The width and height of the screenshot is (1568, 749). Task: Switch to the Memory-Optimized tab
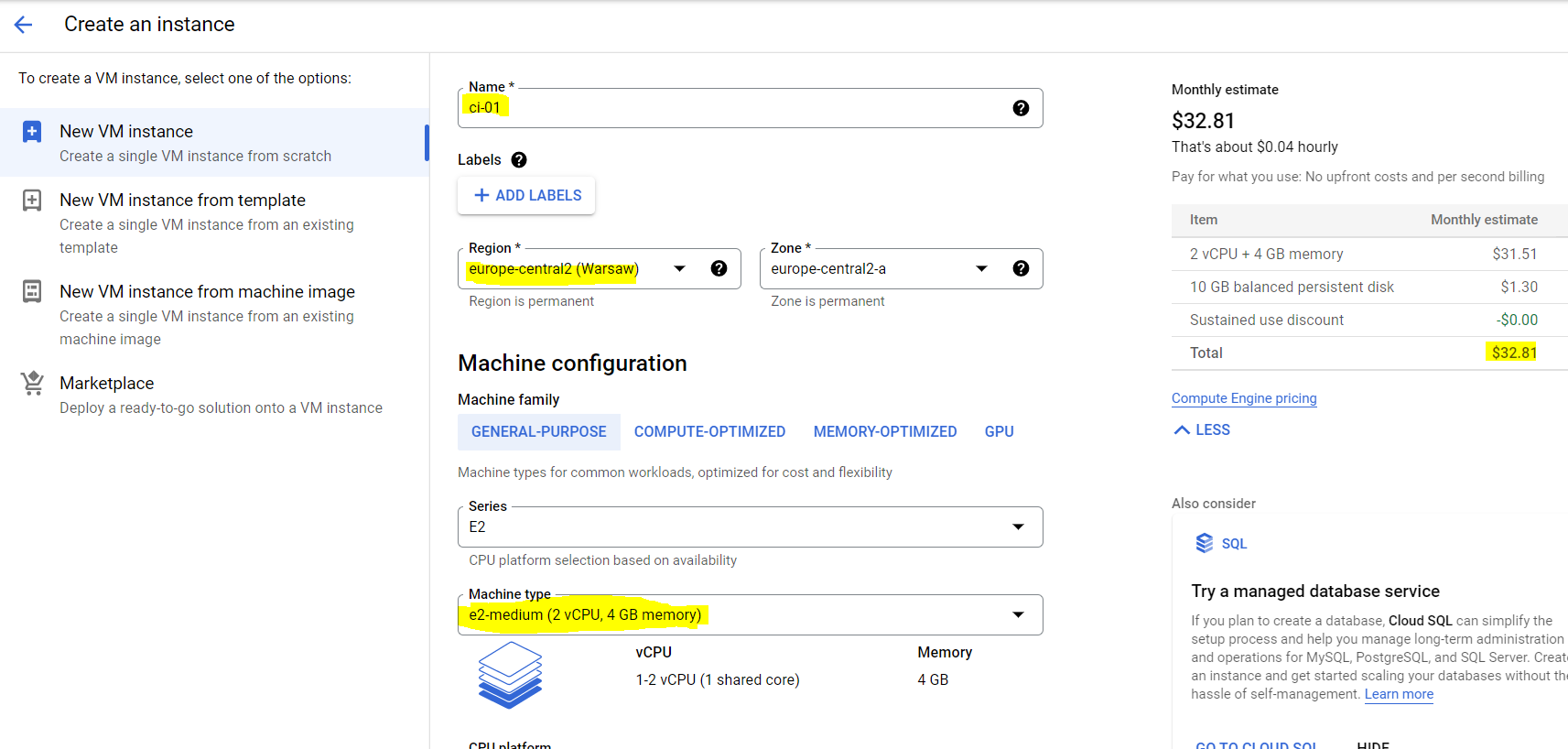pyautogui.click(x=885, y=431)
